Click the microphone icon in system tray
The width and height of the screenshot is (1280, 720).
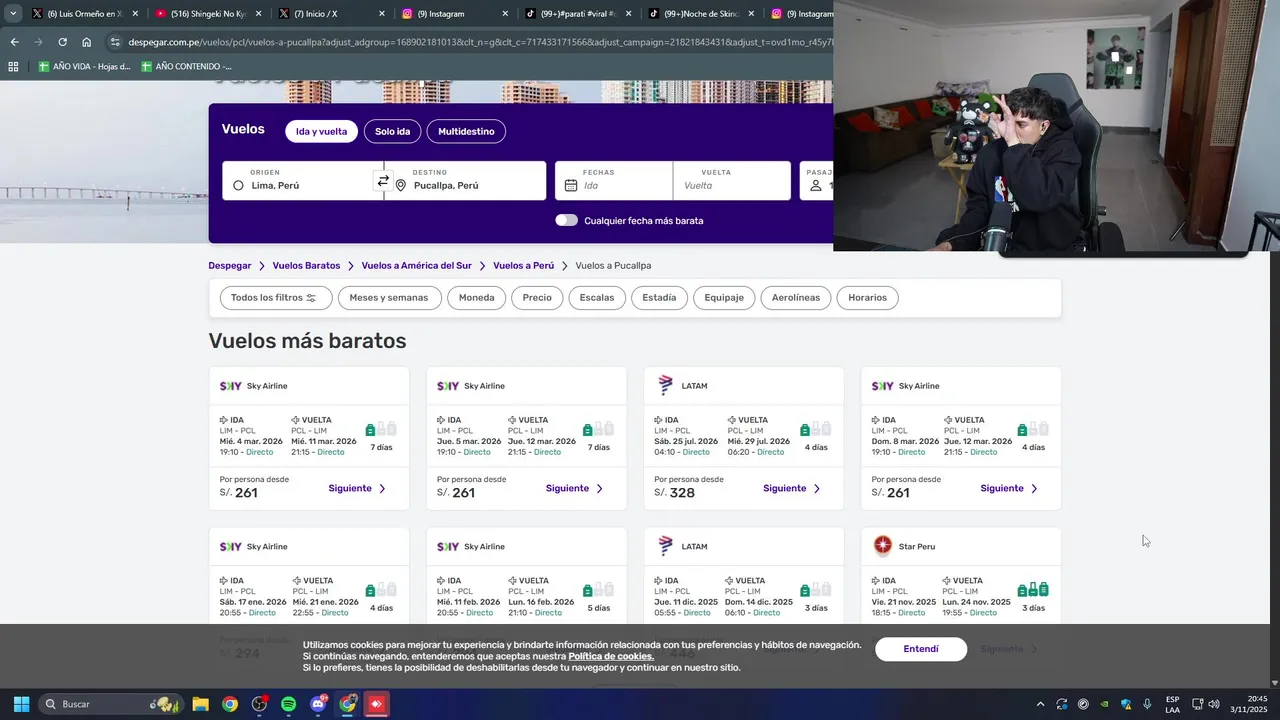(1147, 704)
